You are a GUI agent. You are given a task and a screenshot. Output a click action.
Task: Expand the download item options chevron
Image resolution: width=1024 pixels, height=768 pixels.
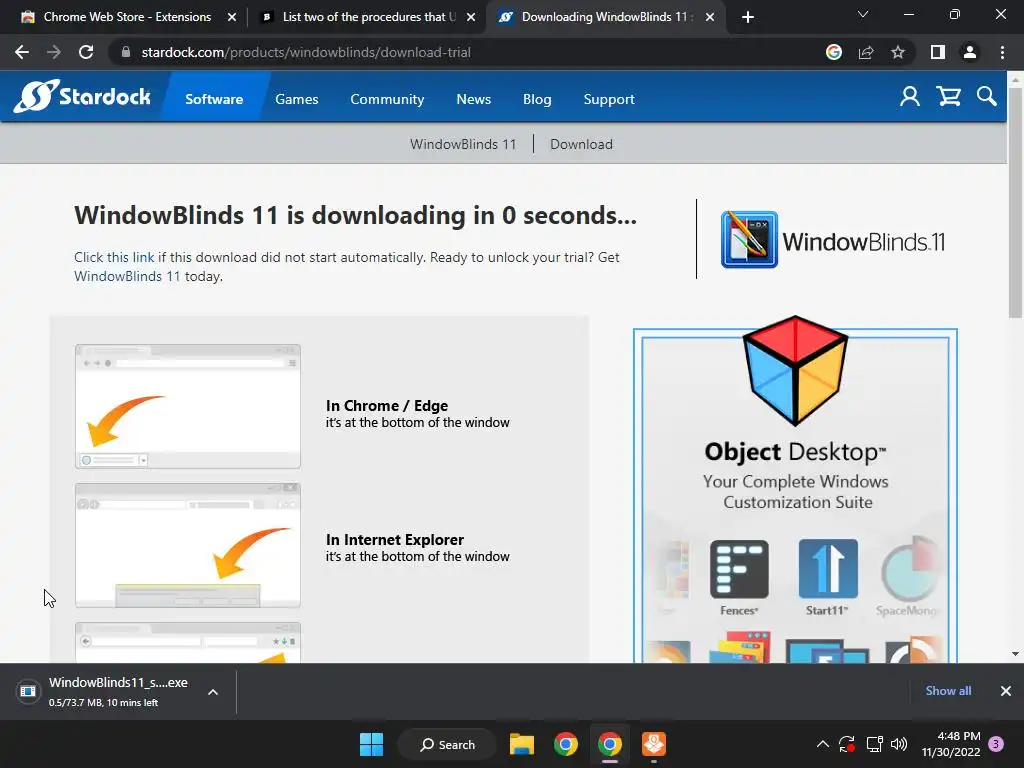(213, 692)
